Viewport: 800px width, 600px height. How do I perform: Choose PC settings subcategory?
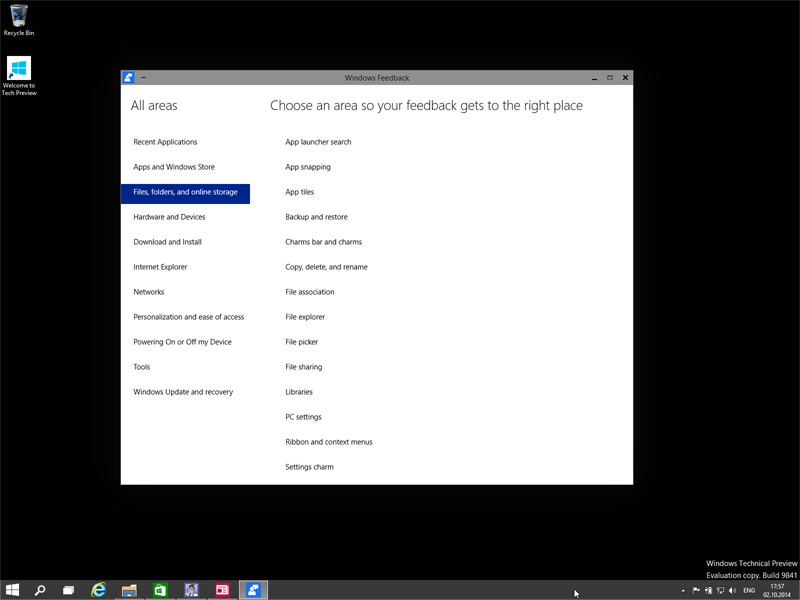[x=304, y=417]
